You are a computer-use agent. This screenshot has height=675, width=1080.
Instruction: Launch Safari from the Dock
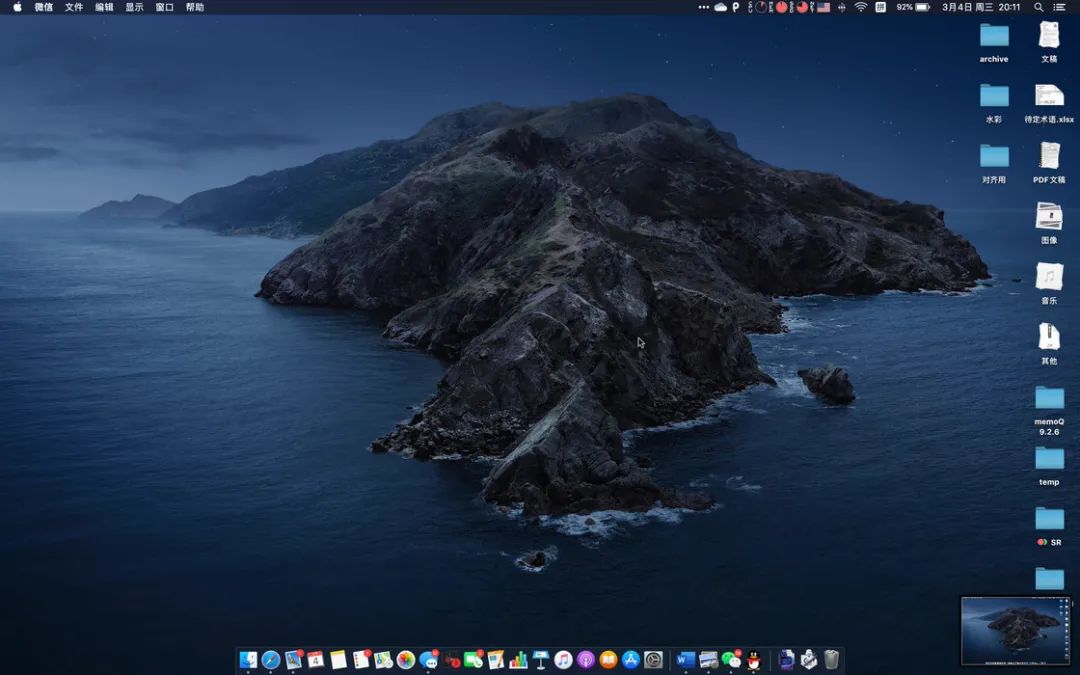270,659
